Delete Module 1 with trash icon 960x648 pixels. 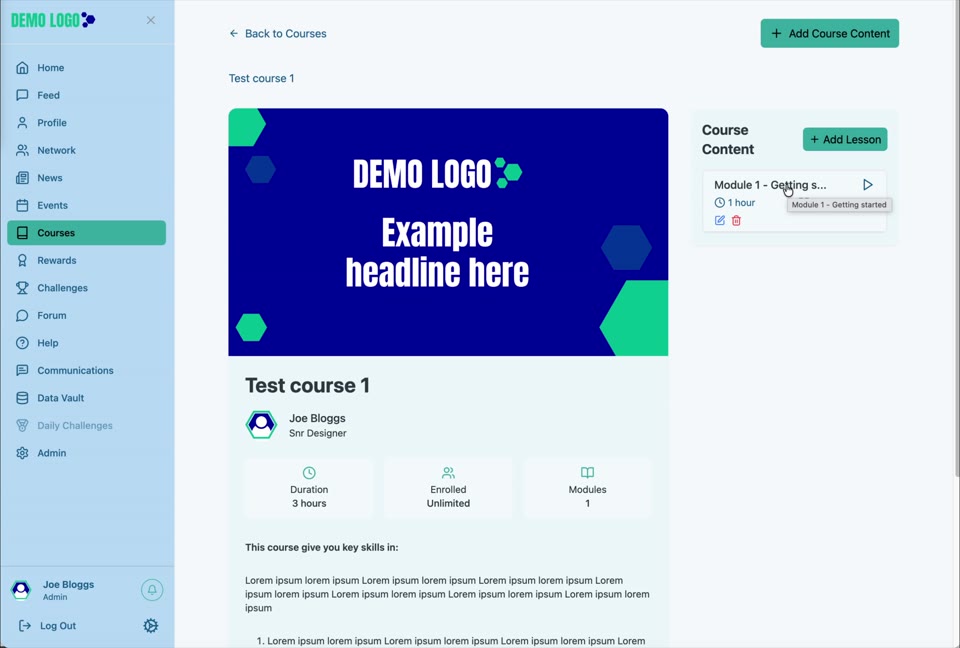pos(737,220)
